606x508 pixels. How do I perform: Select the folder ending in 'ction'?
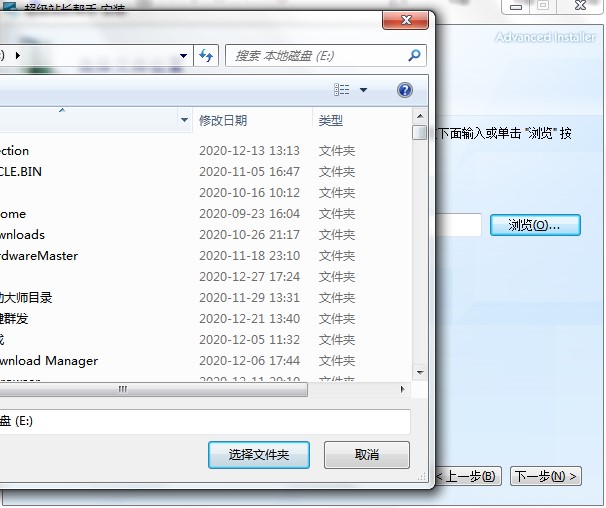(x=14, y=150)
